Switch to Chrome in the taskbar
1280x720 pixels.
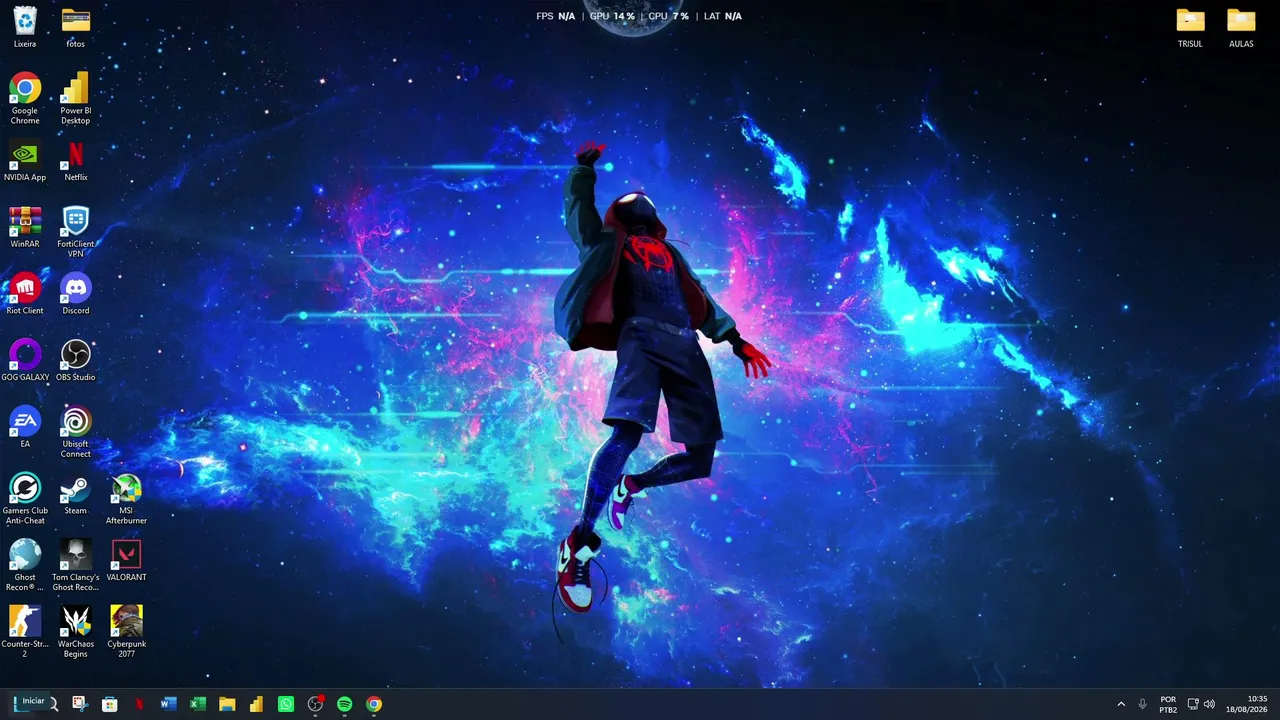click(x=374, y=704)
